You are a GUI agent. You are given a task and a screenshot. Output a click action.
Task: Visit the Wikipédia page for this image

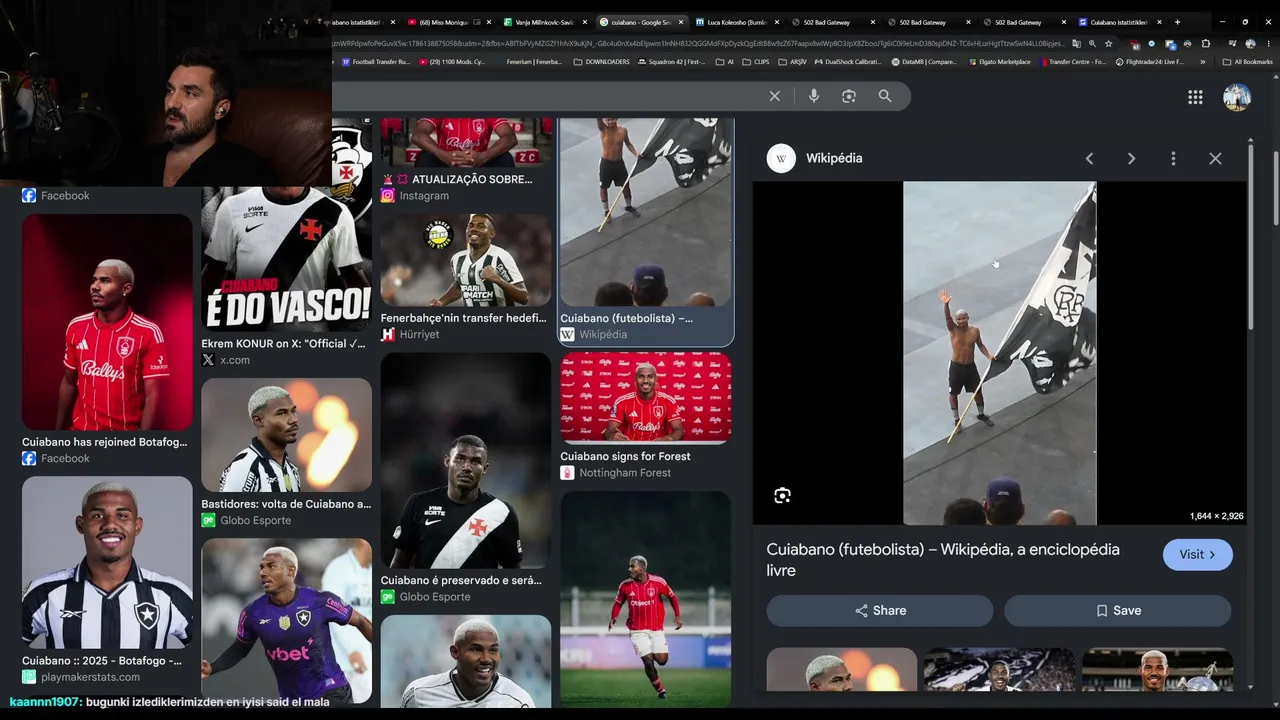click(1198, 555)
